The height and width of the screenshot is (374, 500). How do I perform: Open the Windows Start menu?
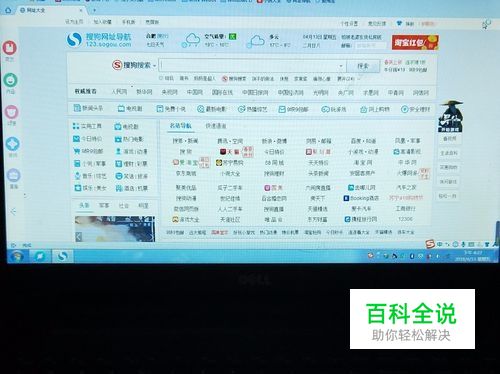click(x=17, y=256)
